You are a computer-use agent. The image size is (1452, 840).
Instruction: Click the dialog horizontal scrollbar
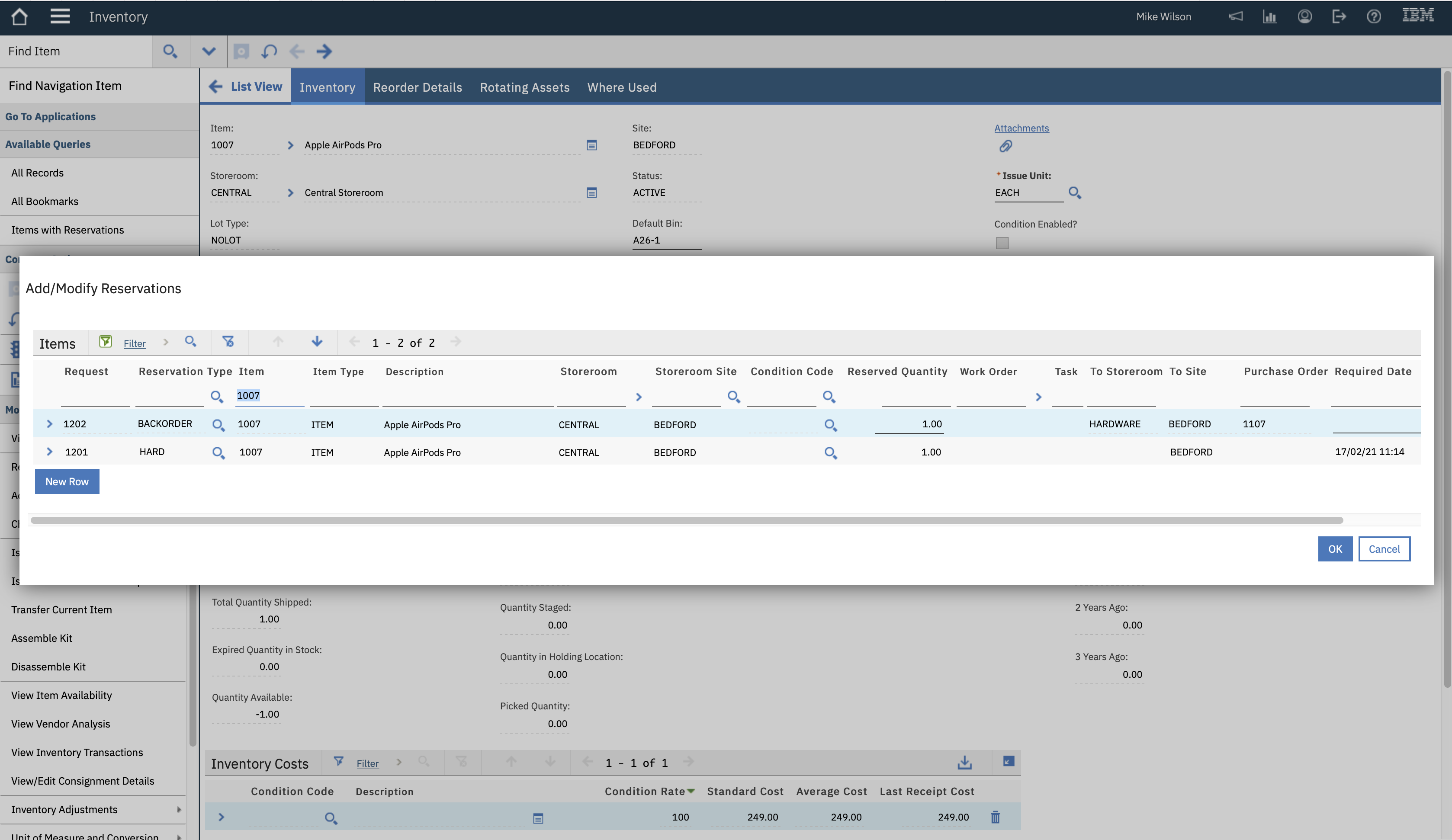pos(686,520)
